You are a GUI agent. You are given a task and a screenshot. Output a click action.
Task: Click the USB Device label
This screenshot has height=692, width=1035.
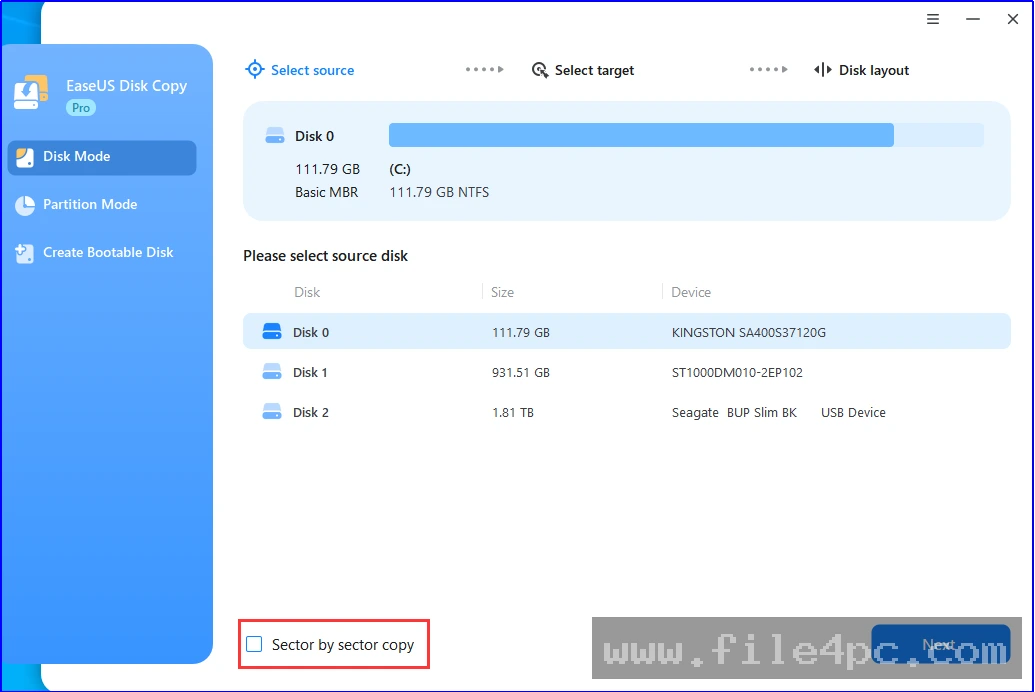tap(853, 413)
